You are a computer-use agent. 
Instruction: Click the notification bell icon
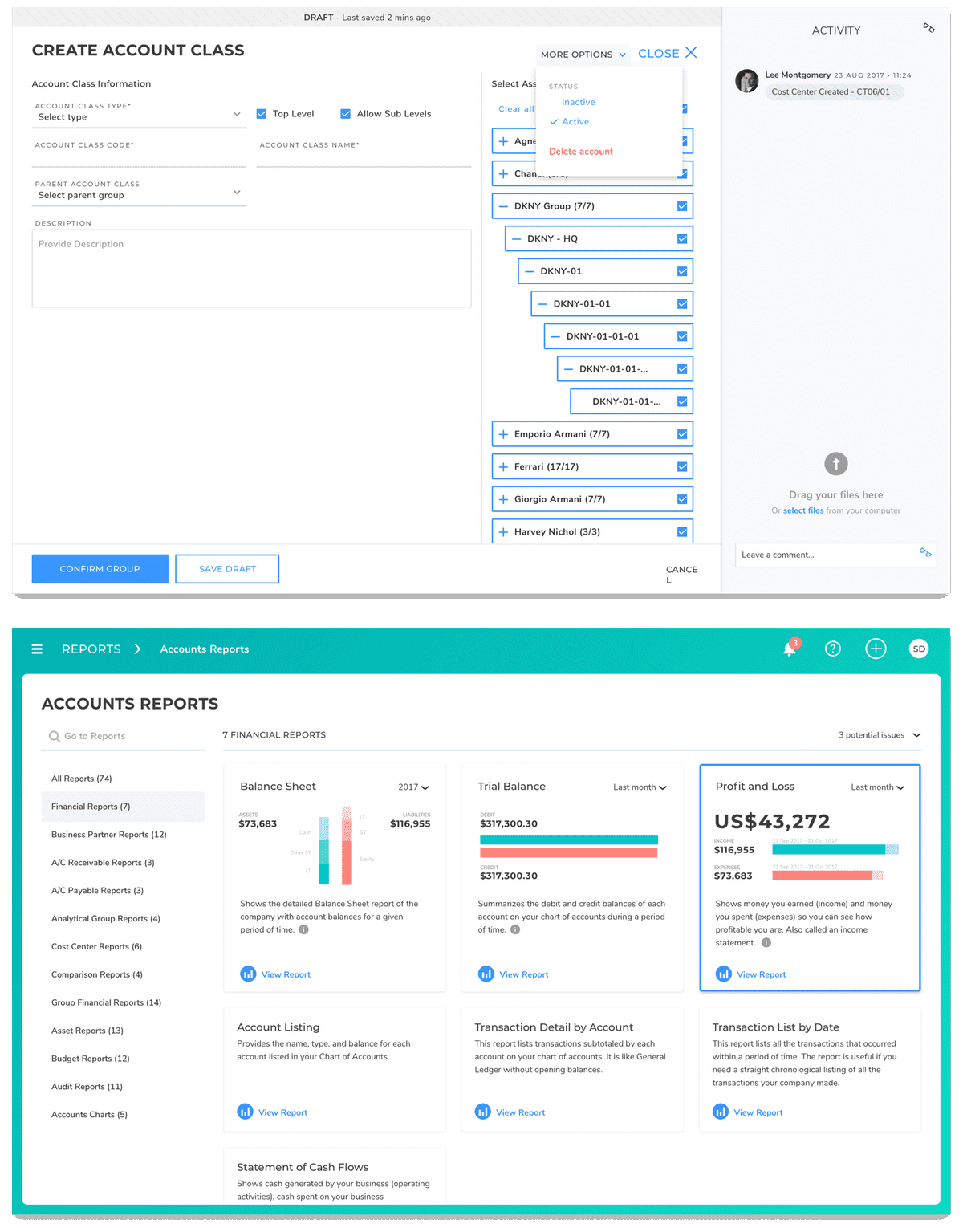click(x=790, y=649)
